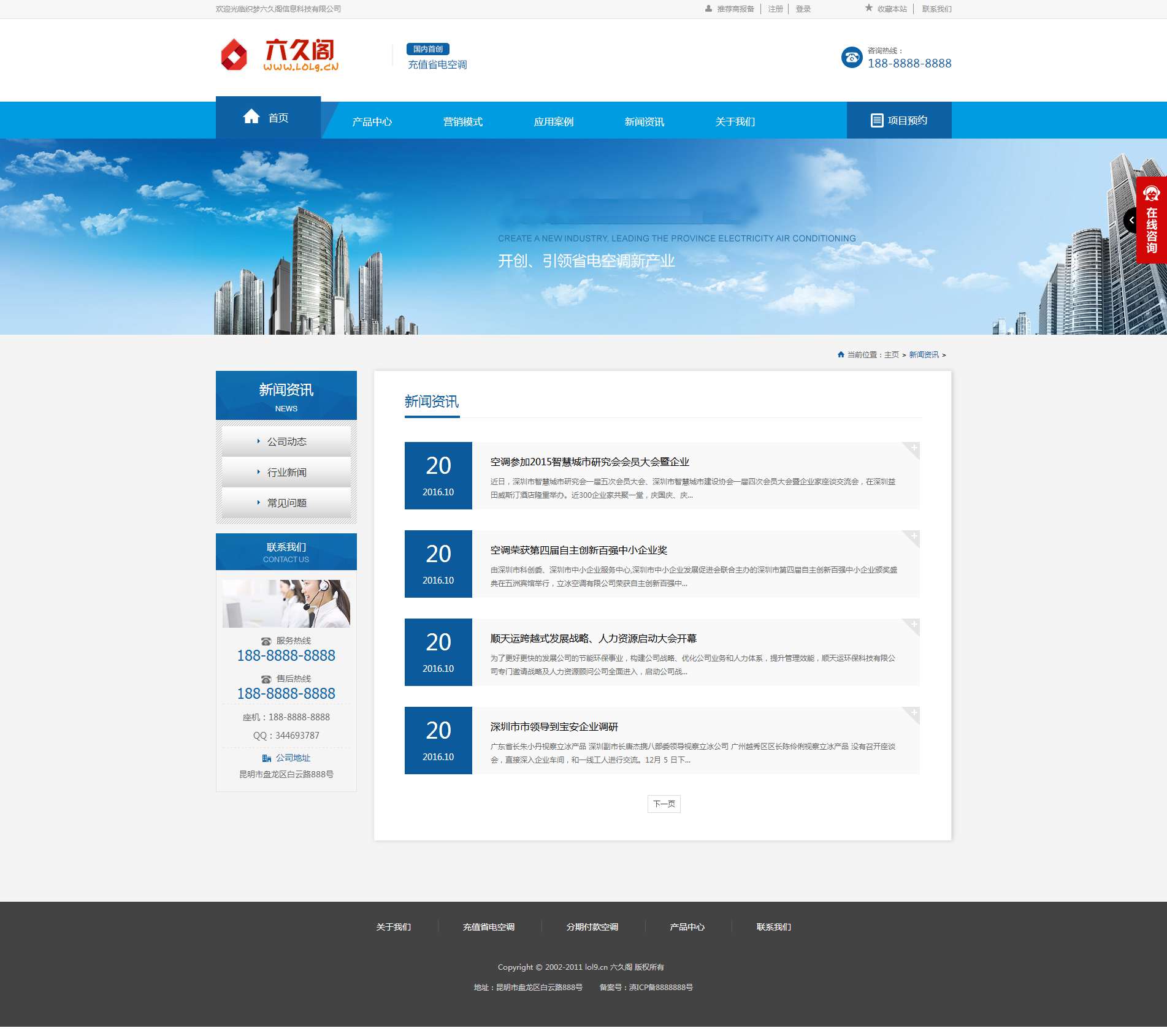Open the 产品中心 menu item
The image size is (1167, 1036).
point(372,121)
